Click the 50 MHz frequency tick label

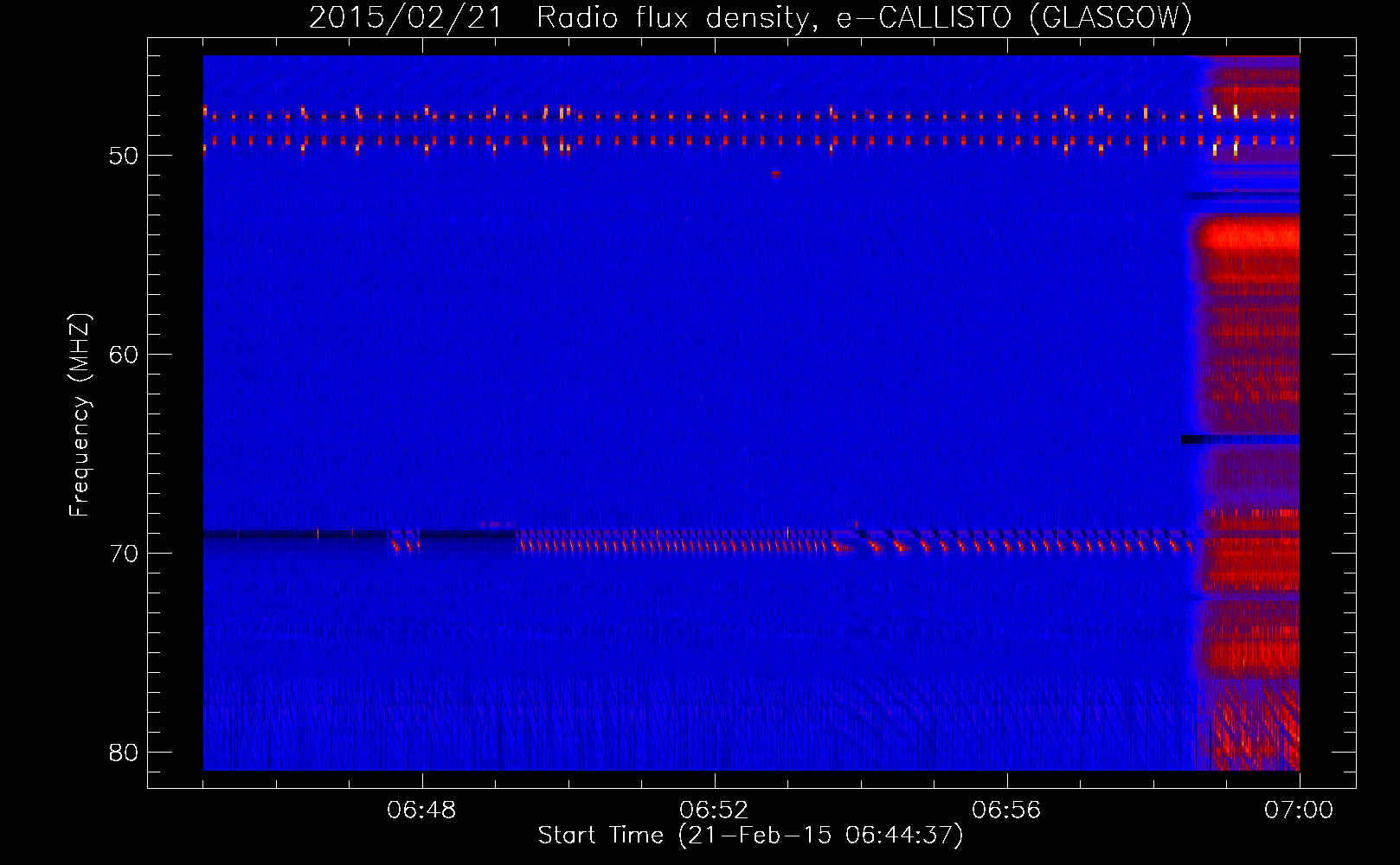124,156
